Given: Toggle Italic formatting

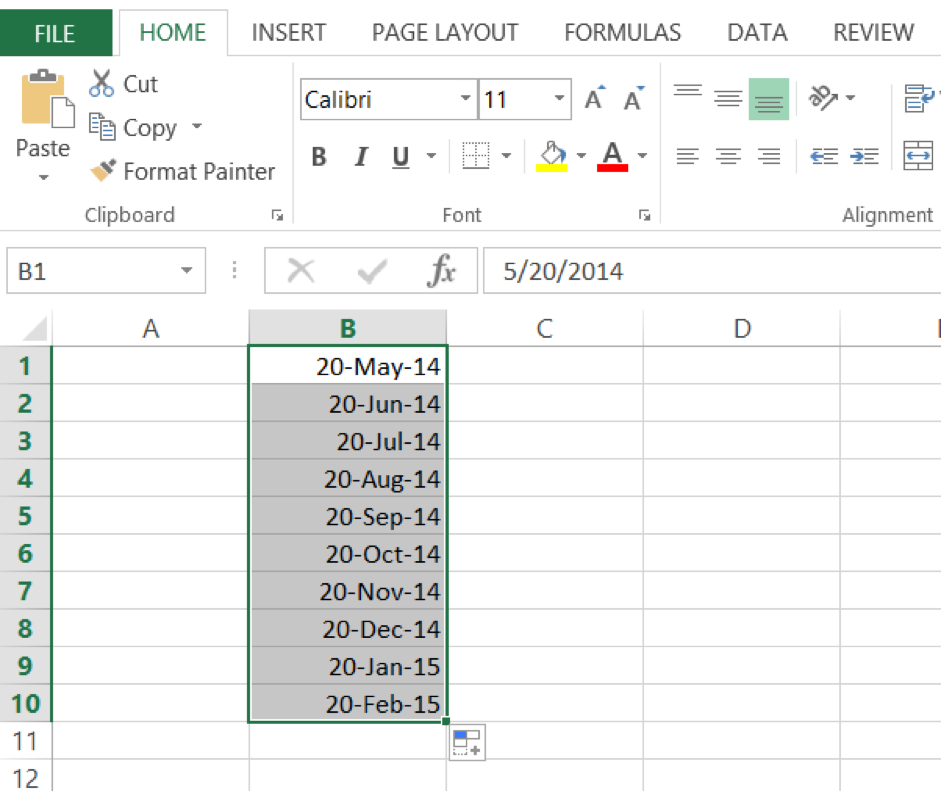Looking at the screenshot, I should pos(361,157).
